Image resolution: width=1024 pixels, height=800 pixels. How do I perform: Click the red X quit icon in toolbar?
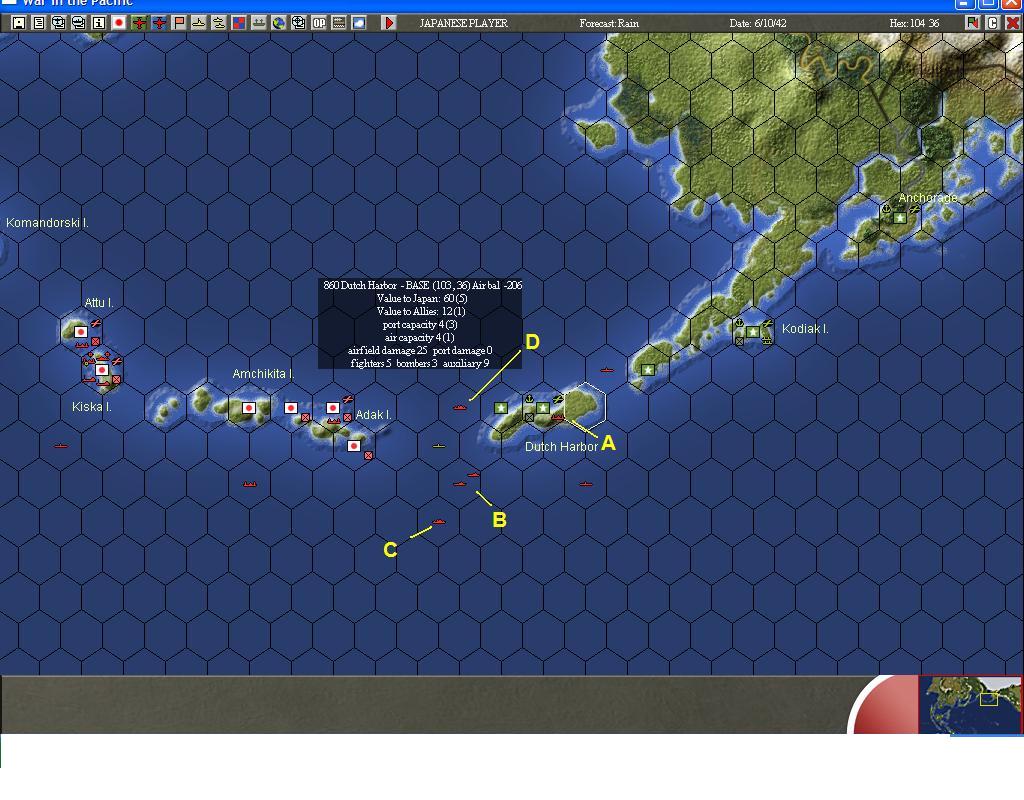coord(1012,23)
